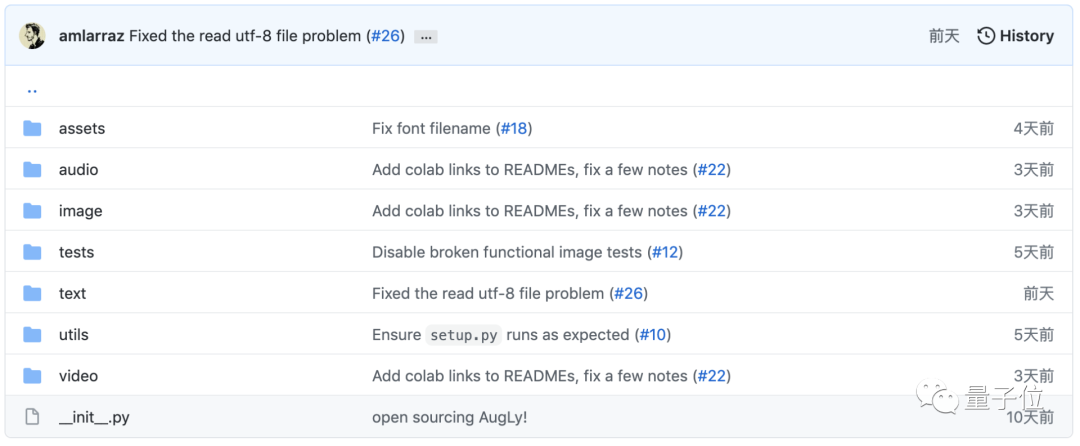Click the audio folder icon
This screenshot has height=446, width=1080.
(32, 169)
